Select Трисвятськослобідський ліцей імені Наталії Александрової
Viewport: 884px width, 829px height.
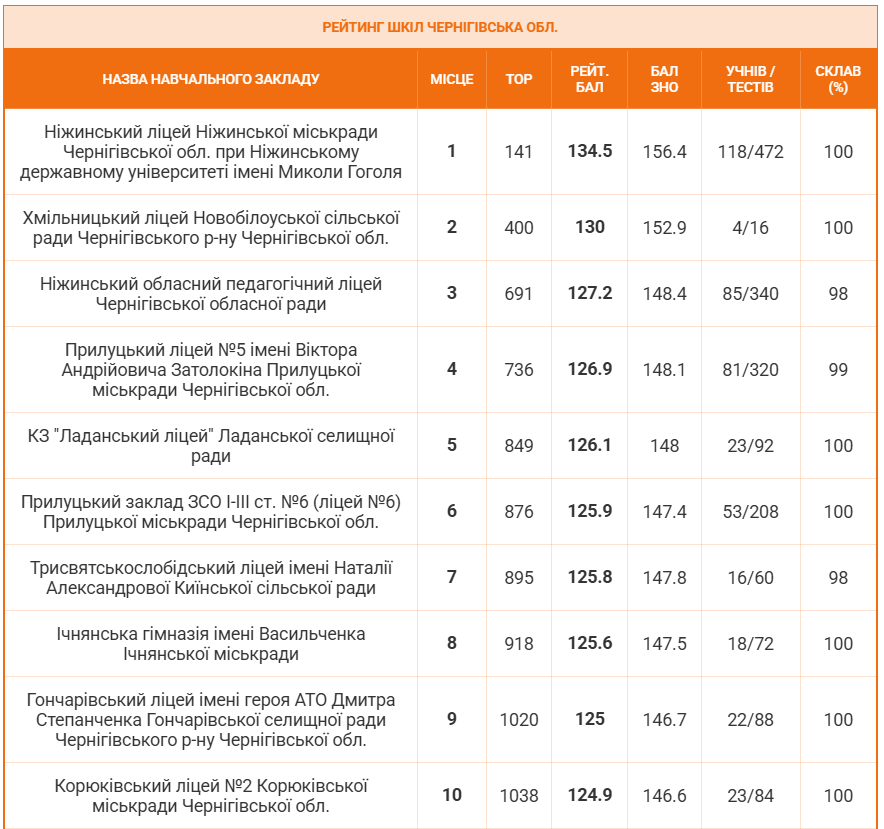click(x=210, y=578)
